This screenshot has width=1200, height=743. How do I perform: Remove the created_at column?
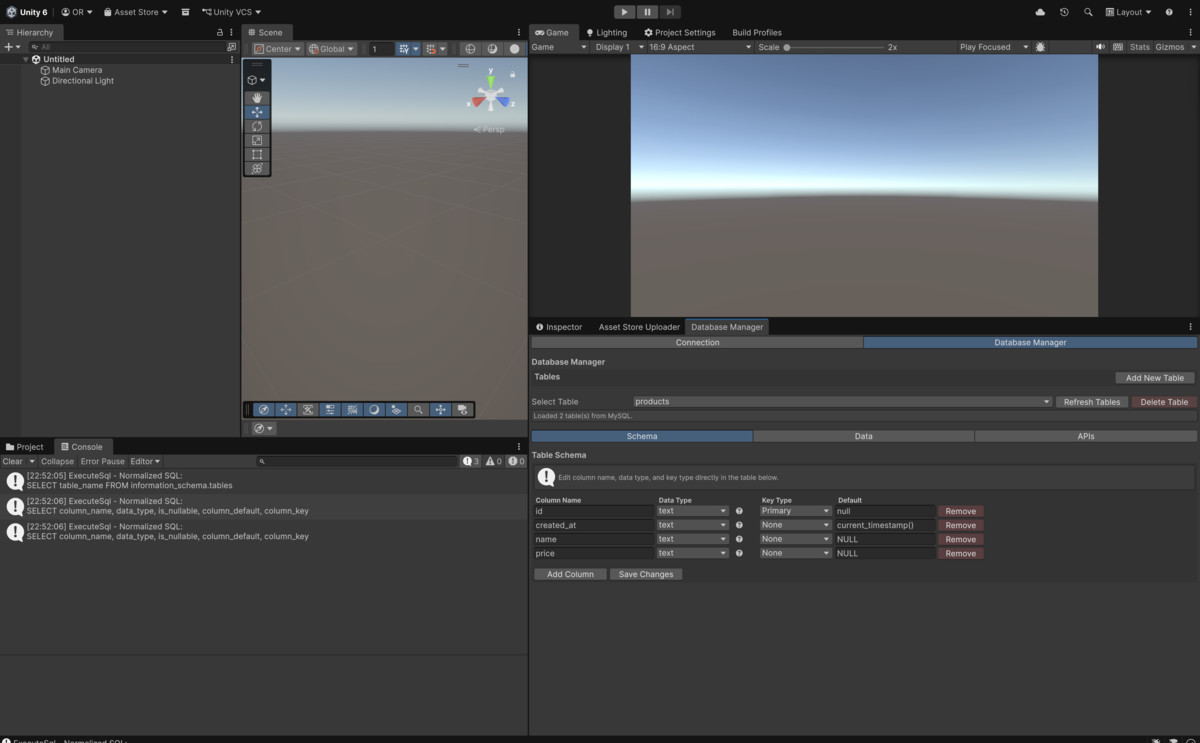pyautogui.click(x=960, y=525)
